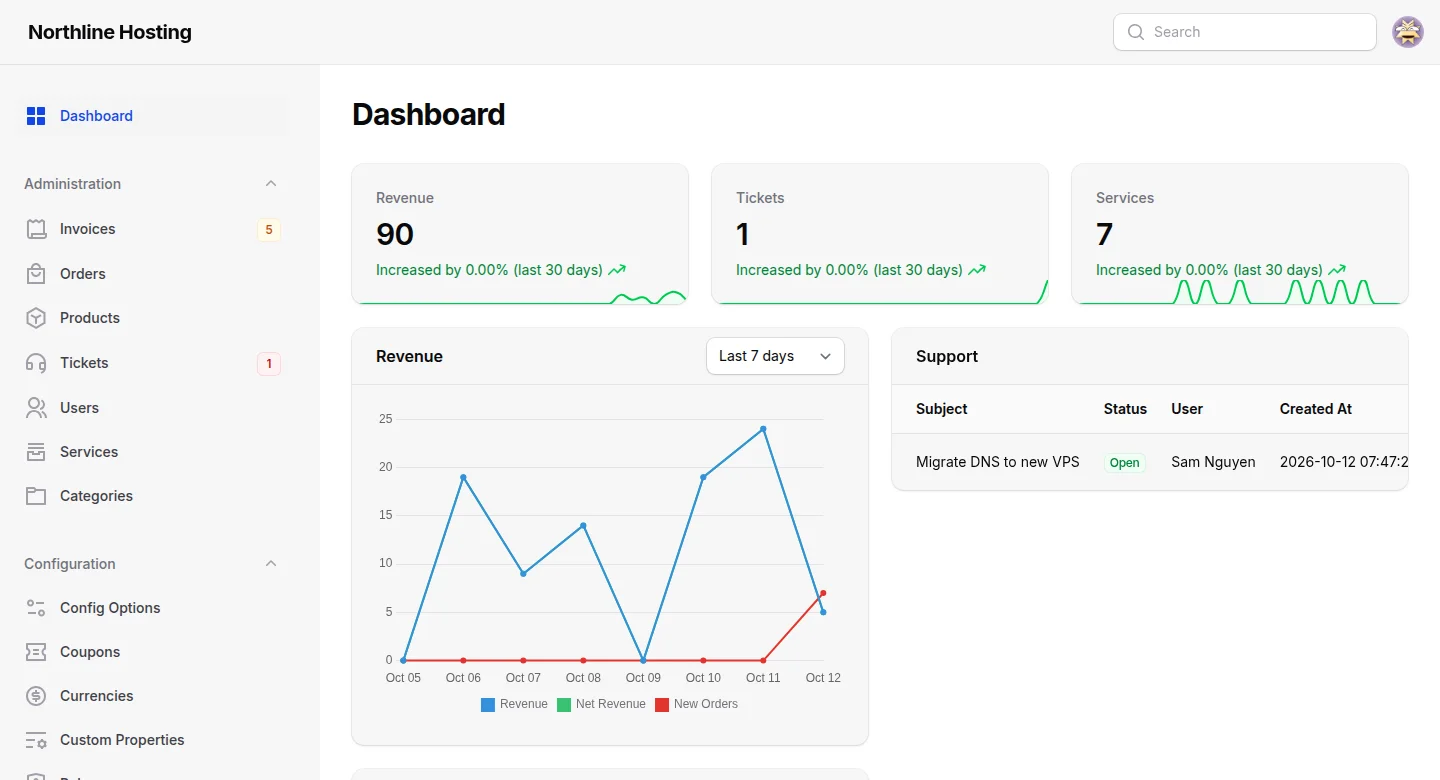Toggle New Orders series in legend
This screenshot has width=1440, height=780.
696,704
